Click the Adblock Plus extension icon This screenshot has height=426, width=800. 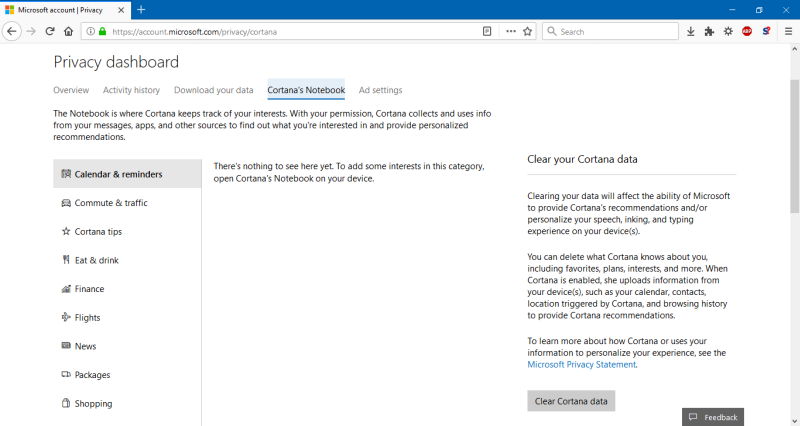[747, 31]
